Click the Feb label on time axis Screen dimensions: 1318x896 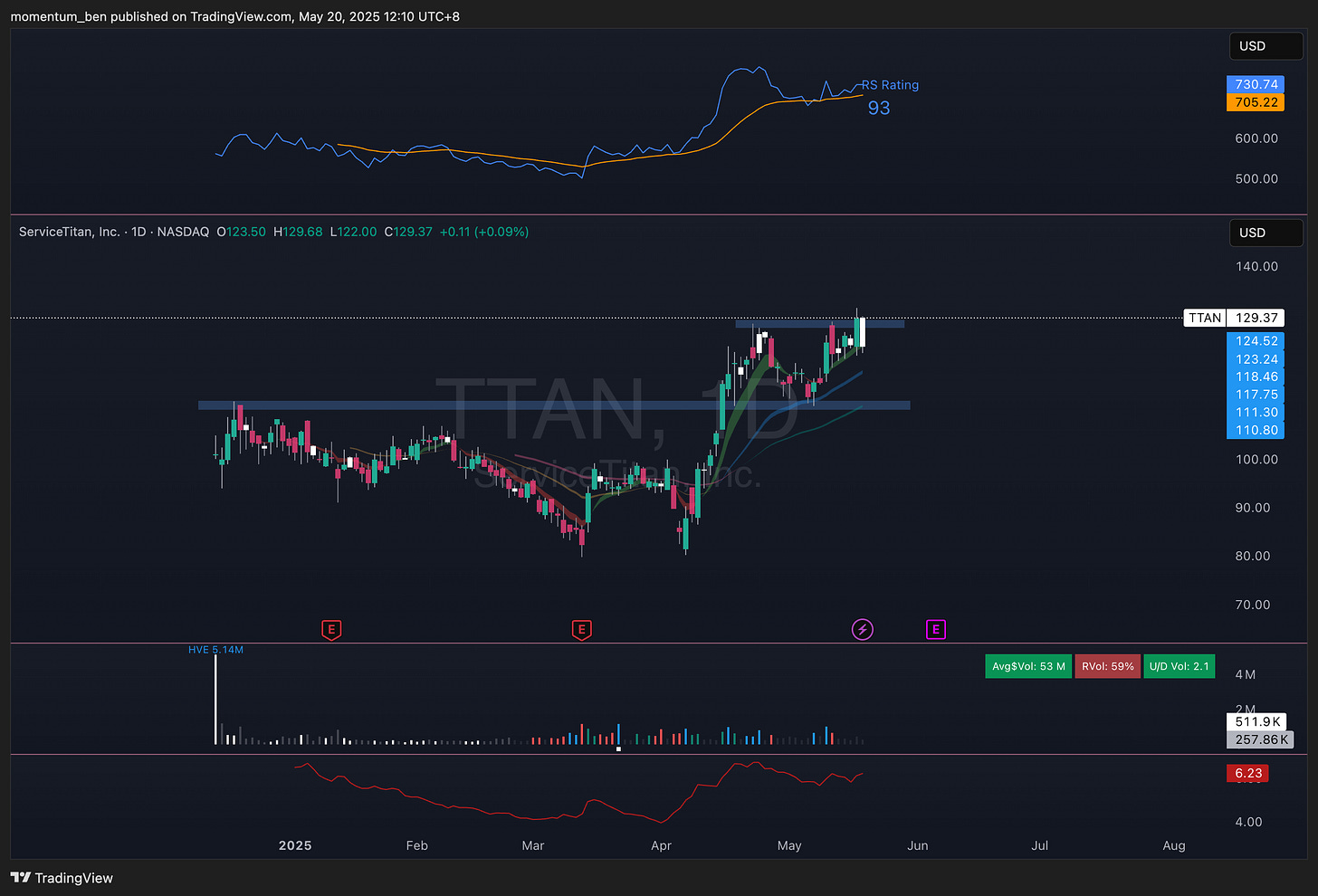416,845
